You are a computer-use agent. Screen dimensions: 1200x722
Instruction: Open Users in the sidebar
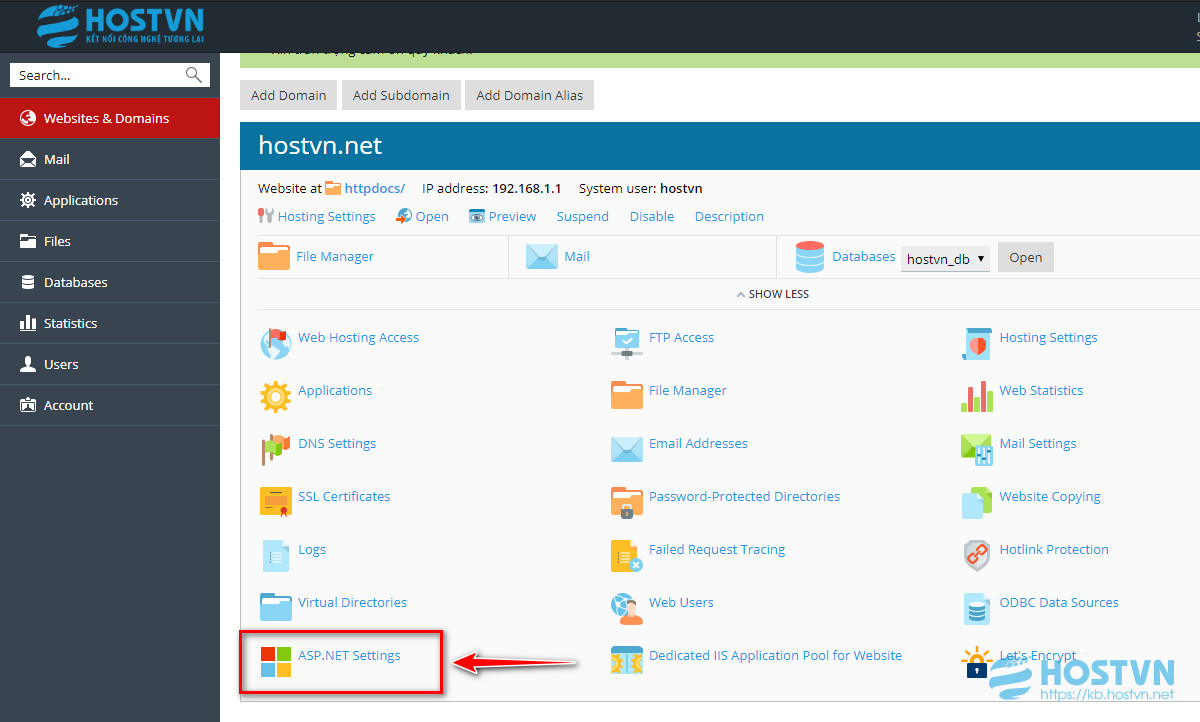(x=110, y=364)
